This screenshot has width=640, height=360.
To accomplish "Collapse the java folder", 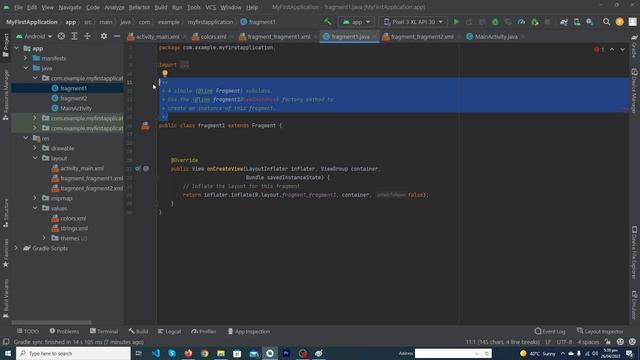I will click(x=26, y=68).
